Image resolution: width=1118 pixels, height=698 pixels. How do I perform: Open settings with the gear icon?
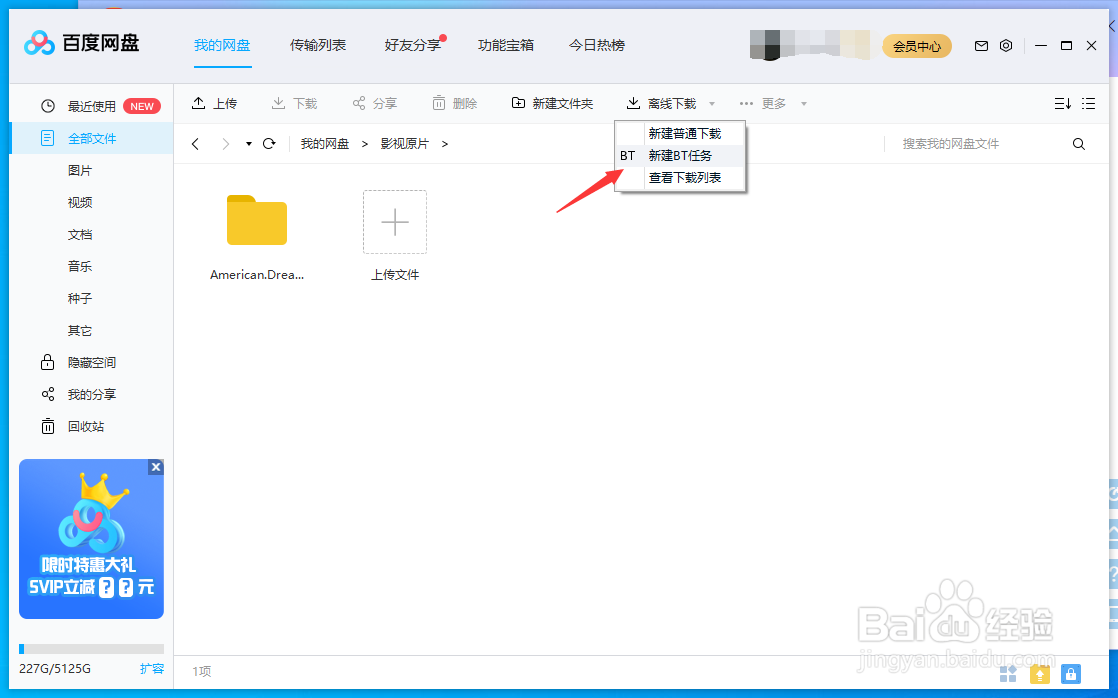click(x=1006, y=46)
